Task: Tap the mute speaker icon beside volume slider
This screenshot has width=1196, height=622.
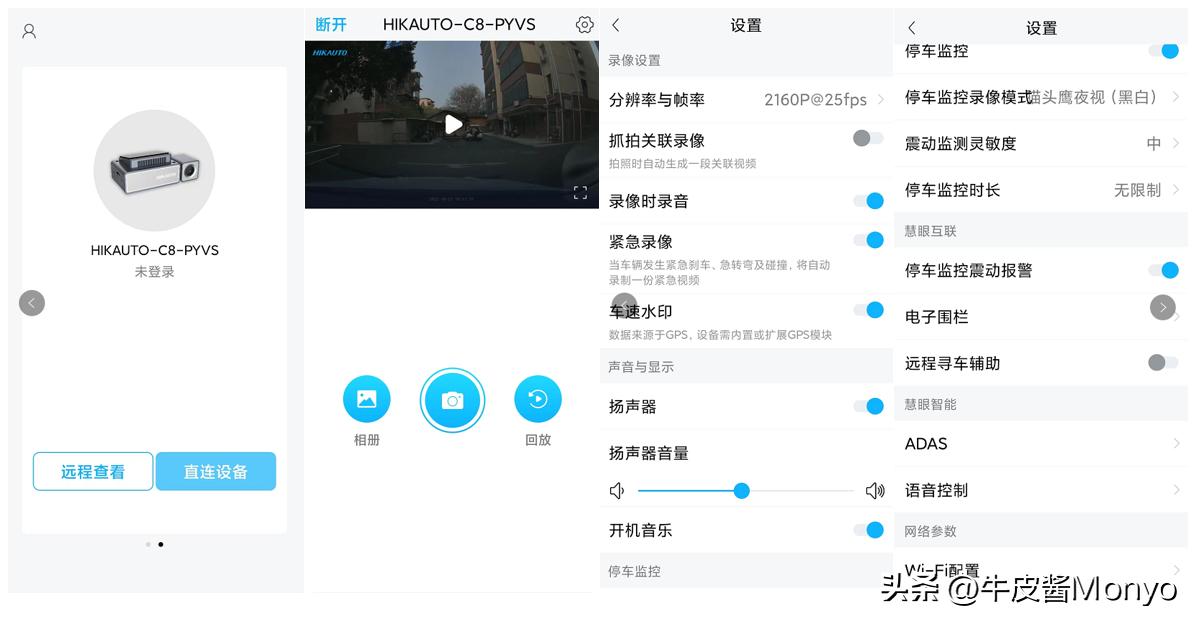Action: [617, 490]
